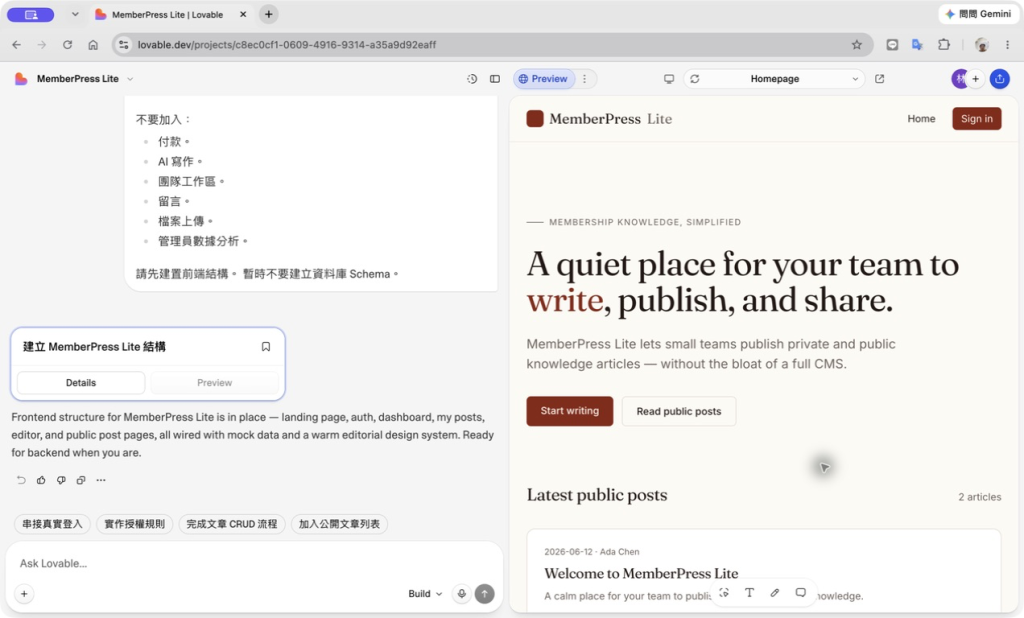This screenshot has height=618, width=1024.
Task: Expand the MemberPress Lite project dropdown
Action: coord(130,79)
